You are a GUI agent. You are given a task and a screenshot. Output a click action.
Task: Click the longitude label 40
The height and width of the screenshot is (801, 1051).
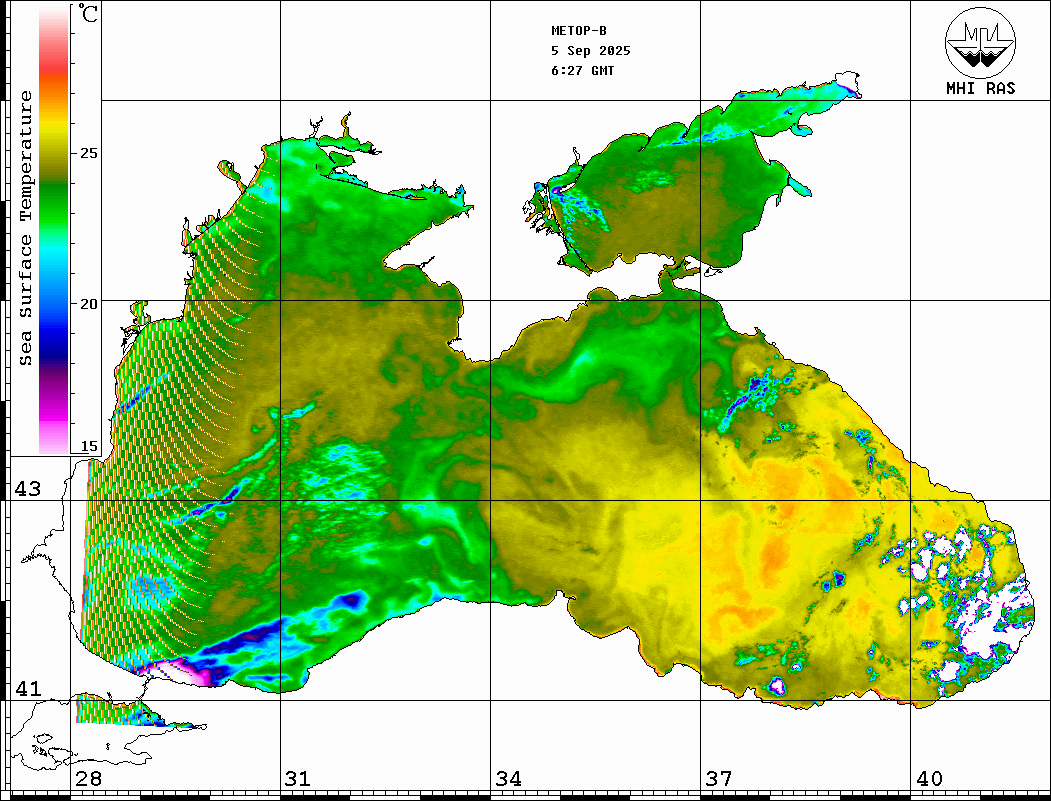pyautogui.click(x=929, y=779)
